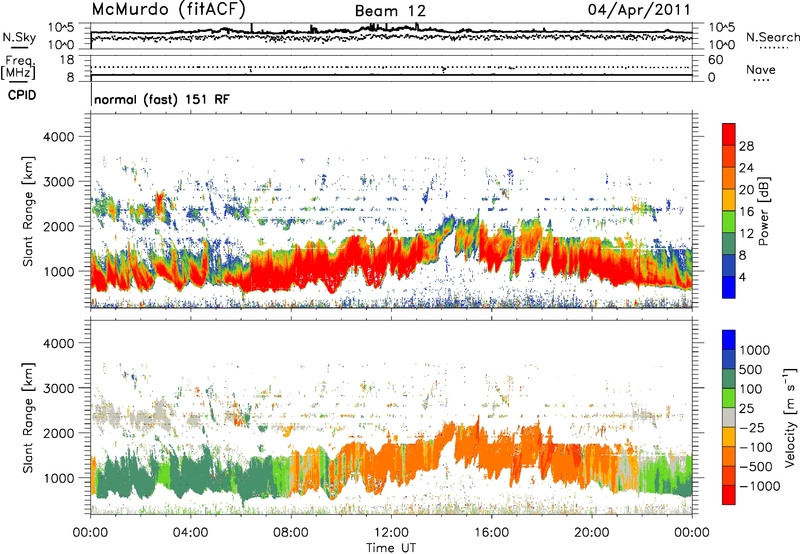The height and width of the screenshot is (554, 800).
Task: Click the '28' power colorbar tick label
Action: click(746, 146)
